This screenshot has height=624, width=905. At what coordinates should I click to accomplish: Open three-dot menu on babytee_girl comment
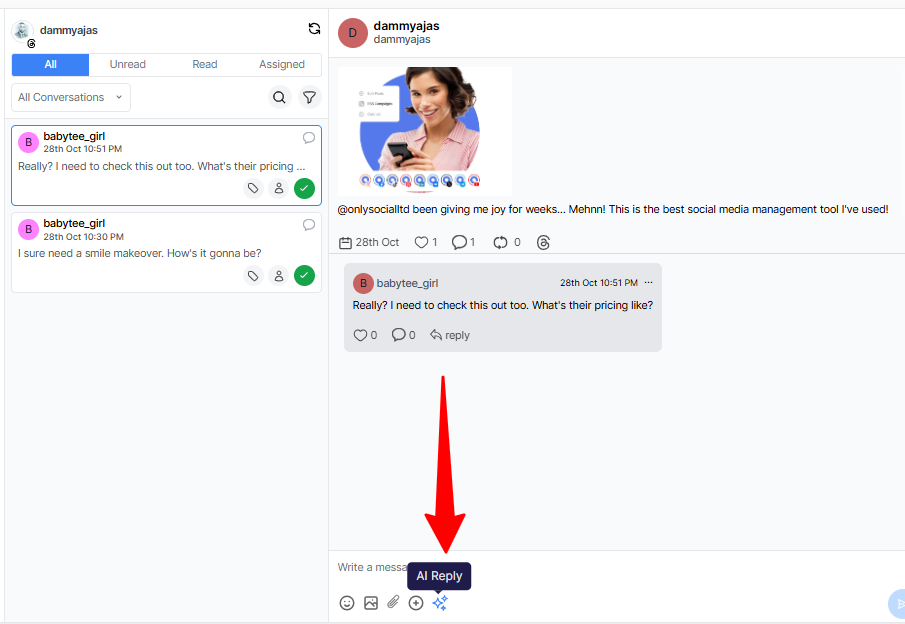pos(648,283)
